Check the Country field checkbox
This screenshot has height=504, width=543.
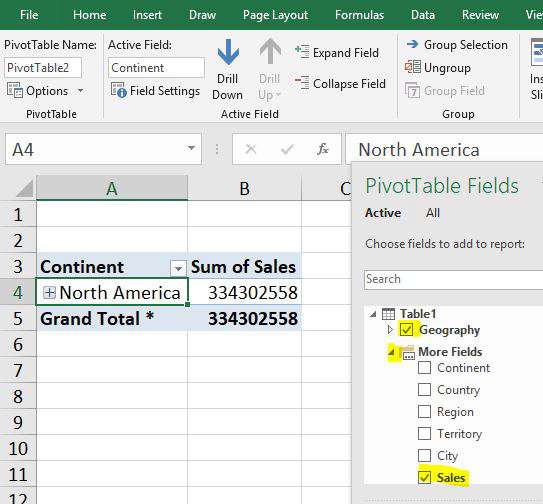(424, 390)
